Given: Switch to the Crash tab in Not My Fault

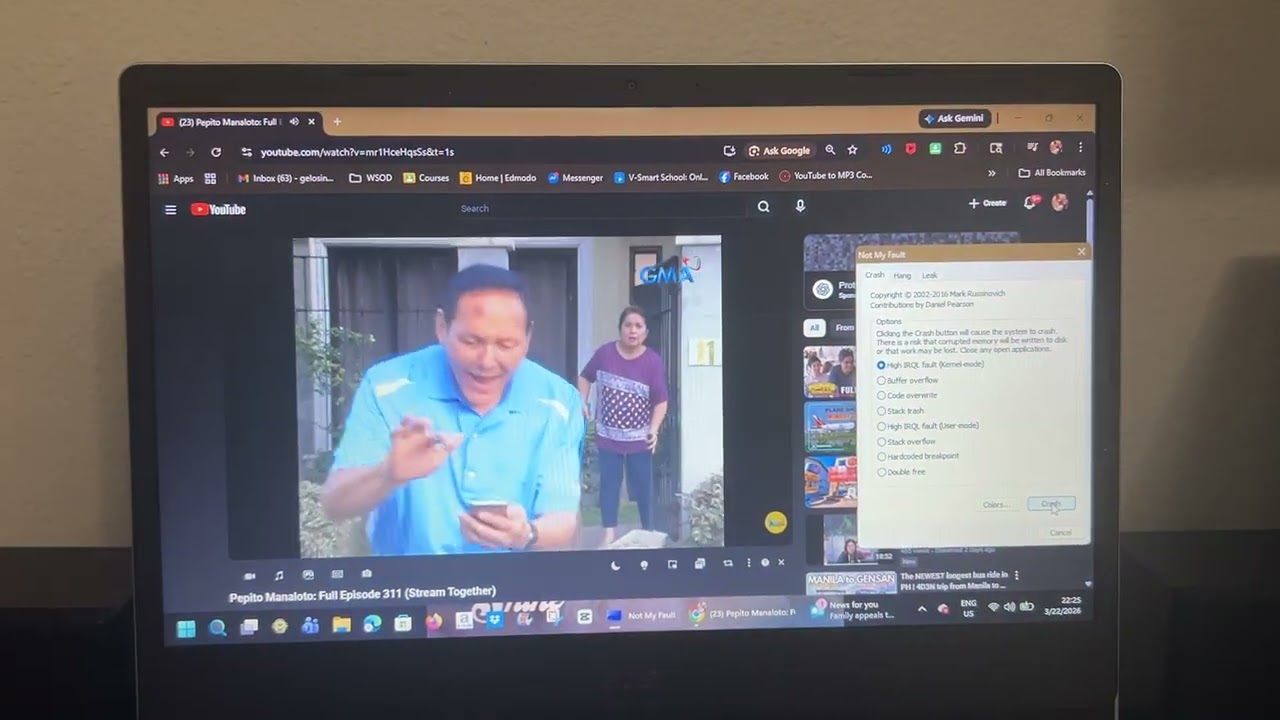Looking at the screenshot, I should 875,275.
